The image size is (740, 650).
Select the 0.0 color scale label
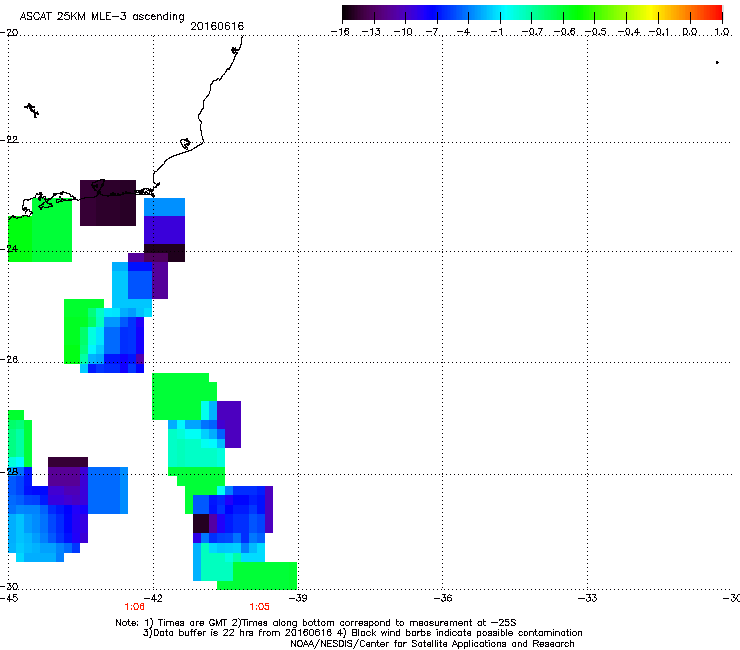[x=690, y=32]
